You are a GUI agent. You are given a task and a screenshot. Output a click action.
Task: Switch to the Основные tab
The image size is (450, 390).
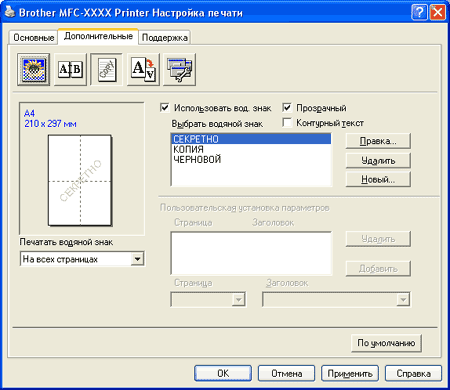(34, 38)
